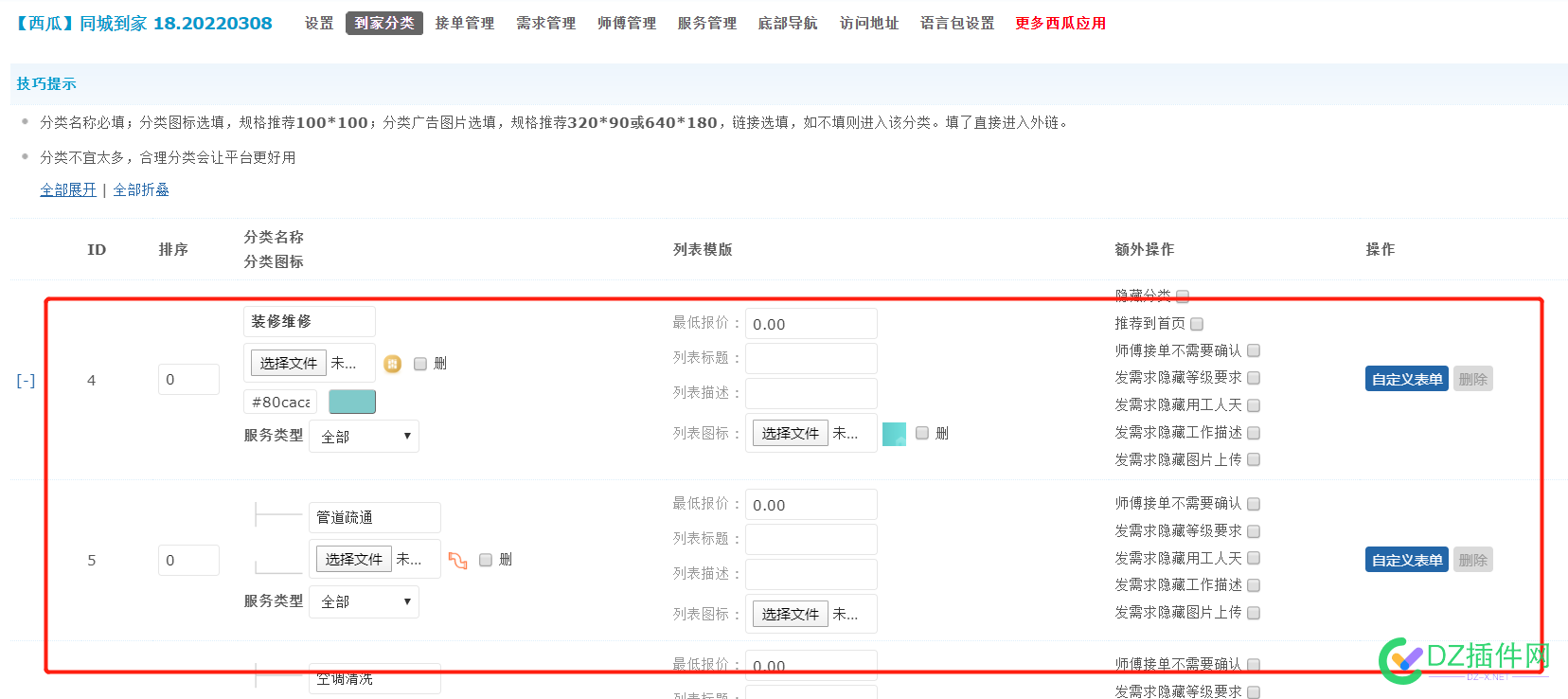Screen dimensions: 1568x699
Task: Go to the 访问地址 tab
Action: tap(869, 23)
